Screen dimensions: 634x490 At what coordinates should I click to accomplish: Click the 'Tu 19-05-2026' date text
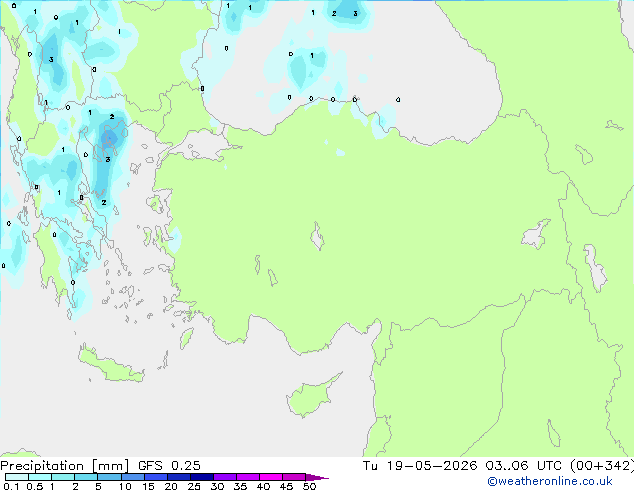420,466
